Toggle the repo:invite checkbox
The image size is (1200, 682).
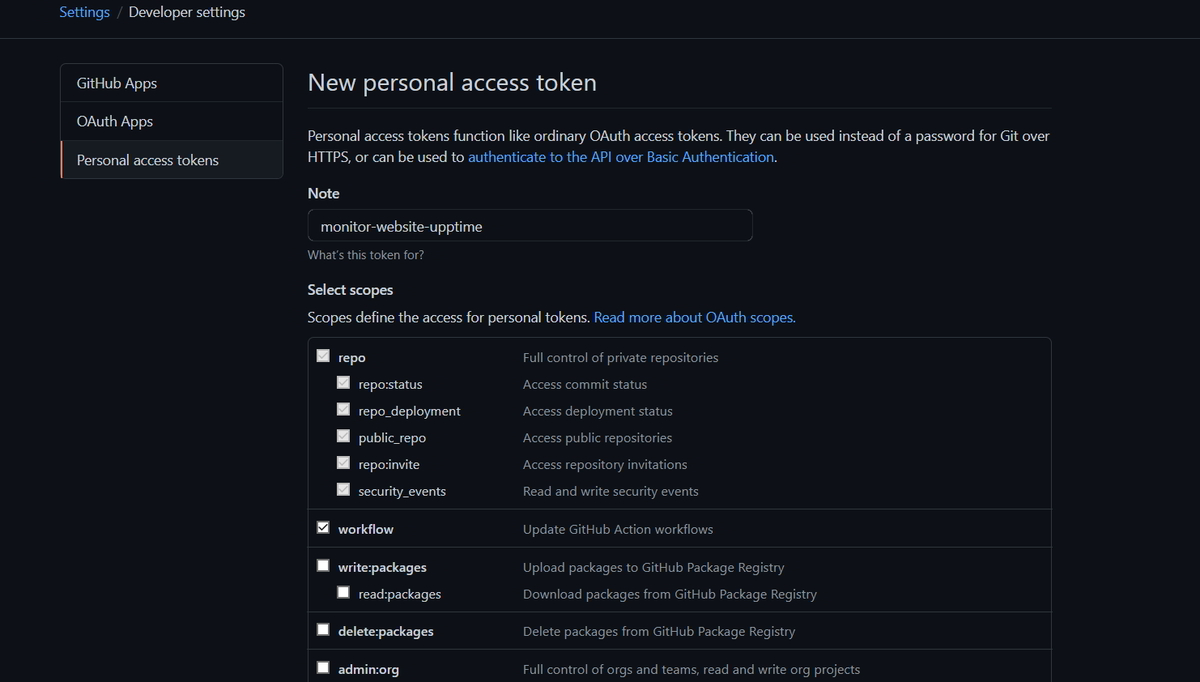coord(343,464)
